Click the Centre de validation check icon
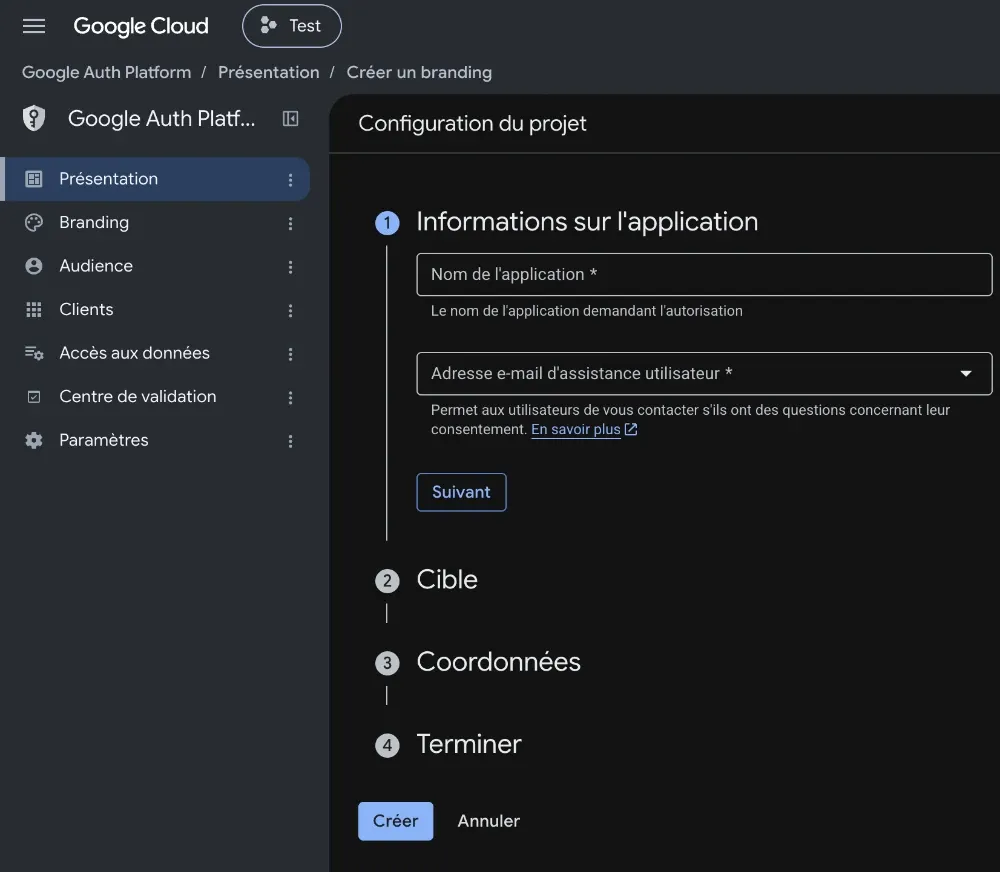The height and width of the screenshot is (872, 1000). click(x=34, y=397)
